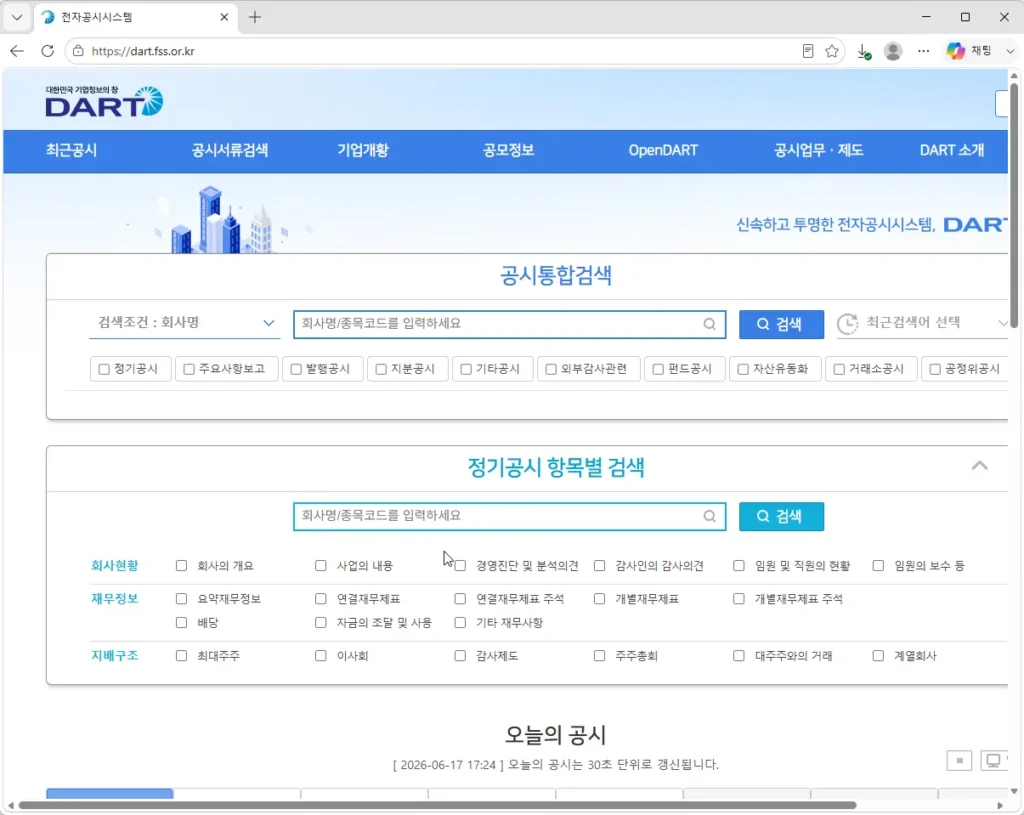Check the 자산유동화 checkbox

(x=743, y=370)
